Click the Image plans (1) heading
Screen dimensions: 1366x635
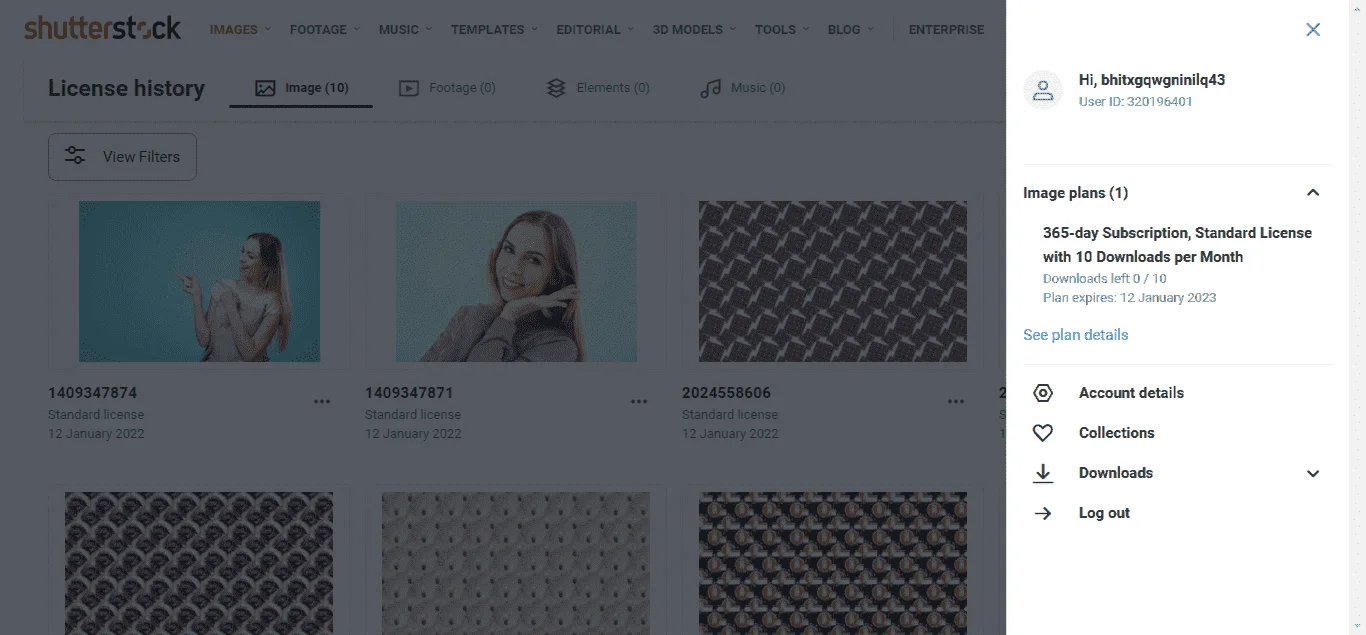(x=1075, y=193)
